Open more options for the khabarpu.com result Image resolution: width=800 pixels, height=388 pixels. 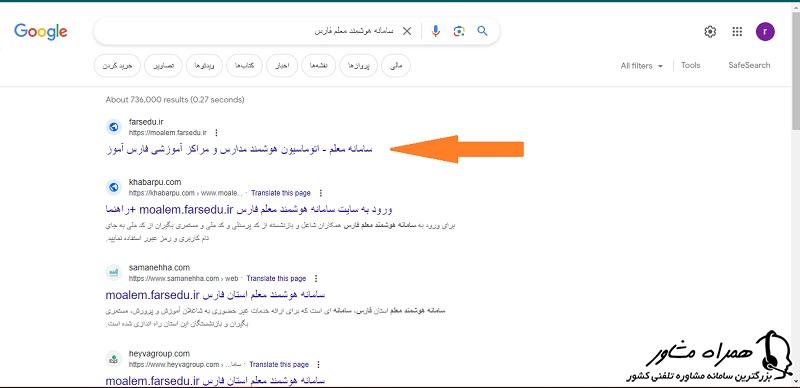pyautogui.click(x=320, y=193)
